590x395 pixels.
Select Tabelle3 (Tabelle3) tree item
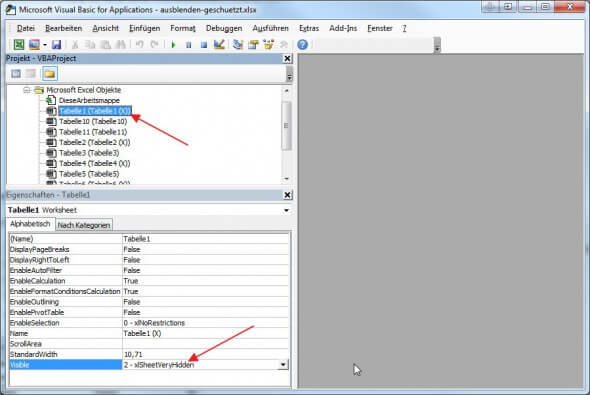pyautogui.click(x=89, y=153)
